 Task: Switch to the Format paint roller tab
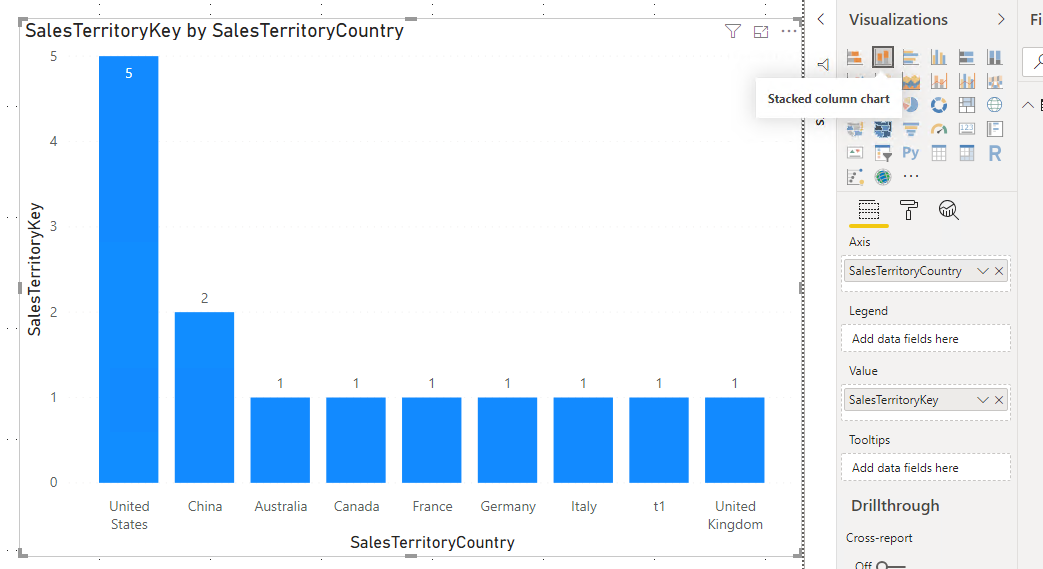click(909, 210)
